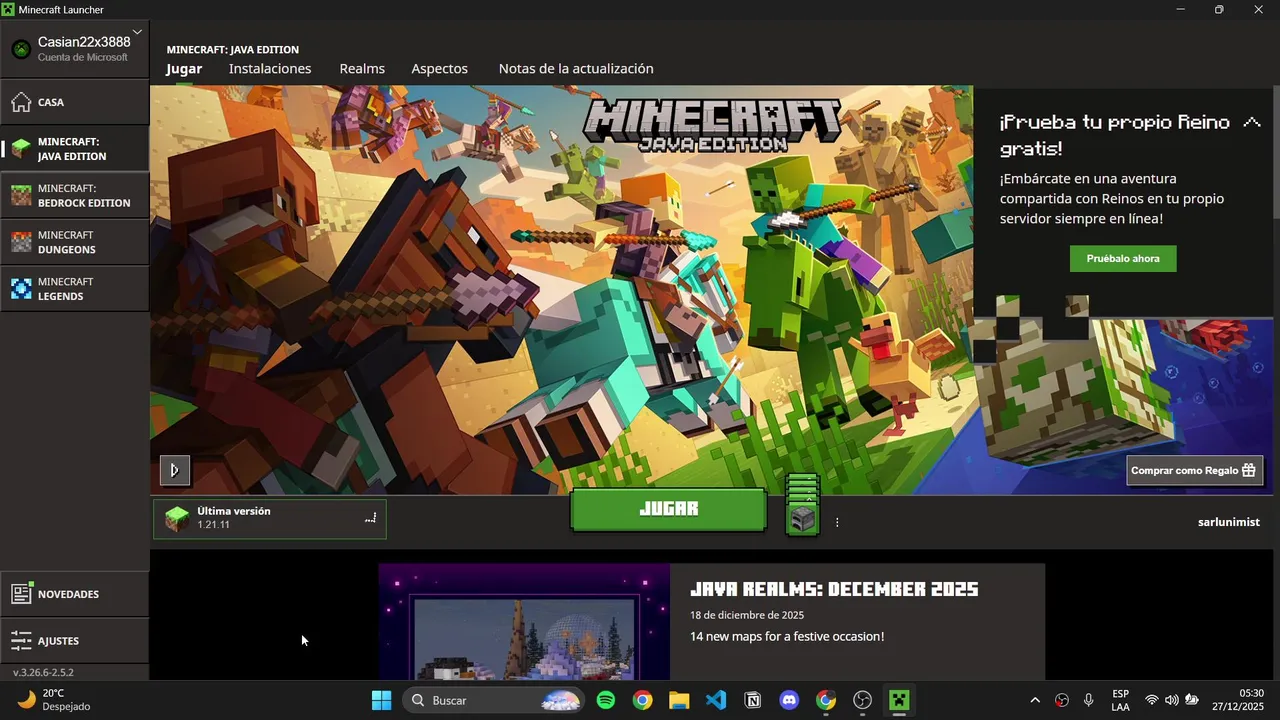The height and width of the screenshot is (720, 1280).
Task: Show hidden system tray icons chevron
Action: pyautogui.click(x=1035, y=700)
